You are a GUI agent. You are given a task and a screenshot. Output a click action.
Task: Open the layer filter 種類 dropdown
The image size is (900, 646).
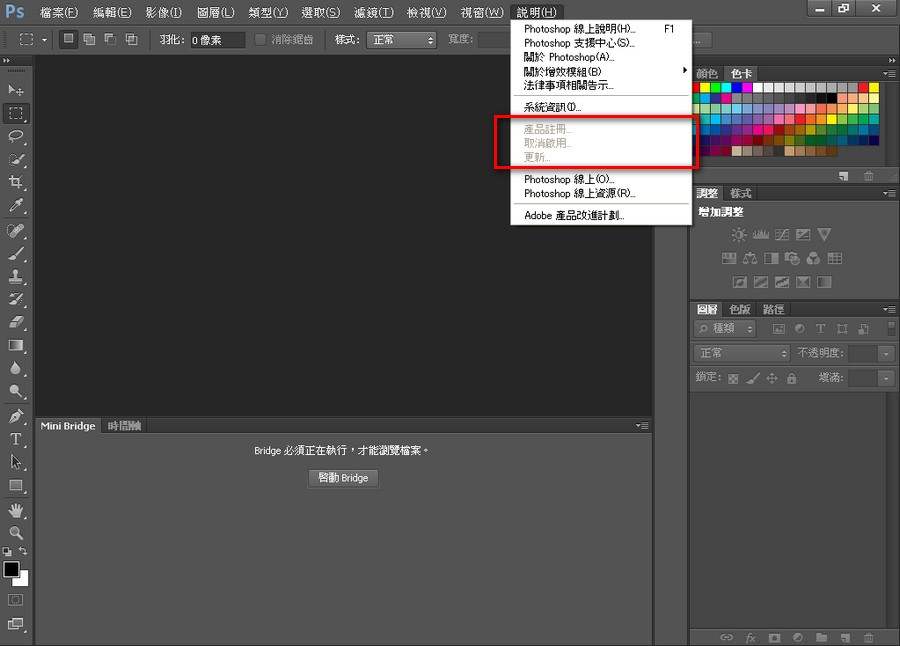pos(725,328)
